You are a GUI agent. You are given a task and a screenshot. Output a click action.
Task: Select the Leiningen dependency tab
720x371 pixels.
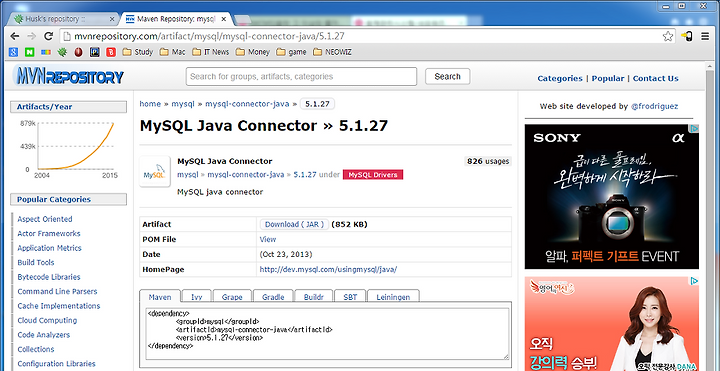click(393, 297)
